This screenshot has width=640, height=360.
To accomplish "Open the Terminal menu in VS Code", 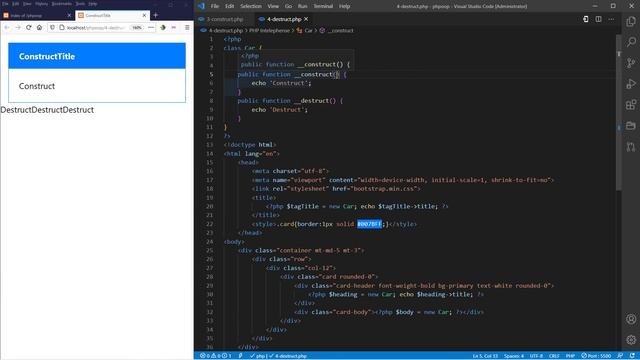I will (x=323, y=6).
